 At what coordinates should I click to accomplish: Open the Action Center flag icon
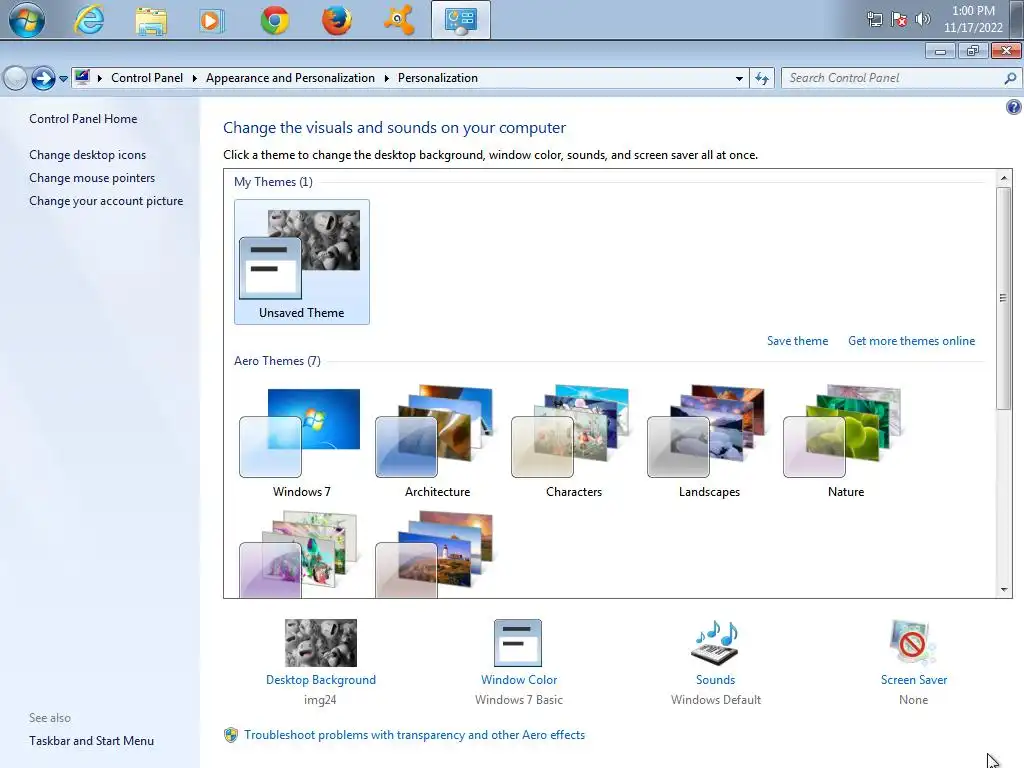coord(899,19)
